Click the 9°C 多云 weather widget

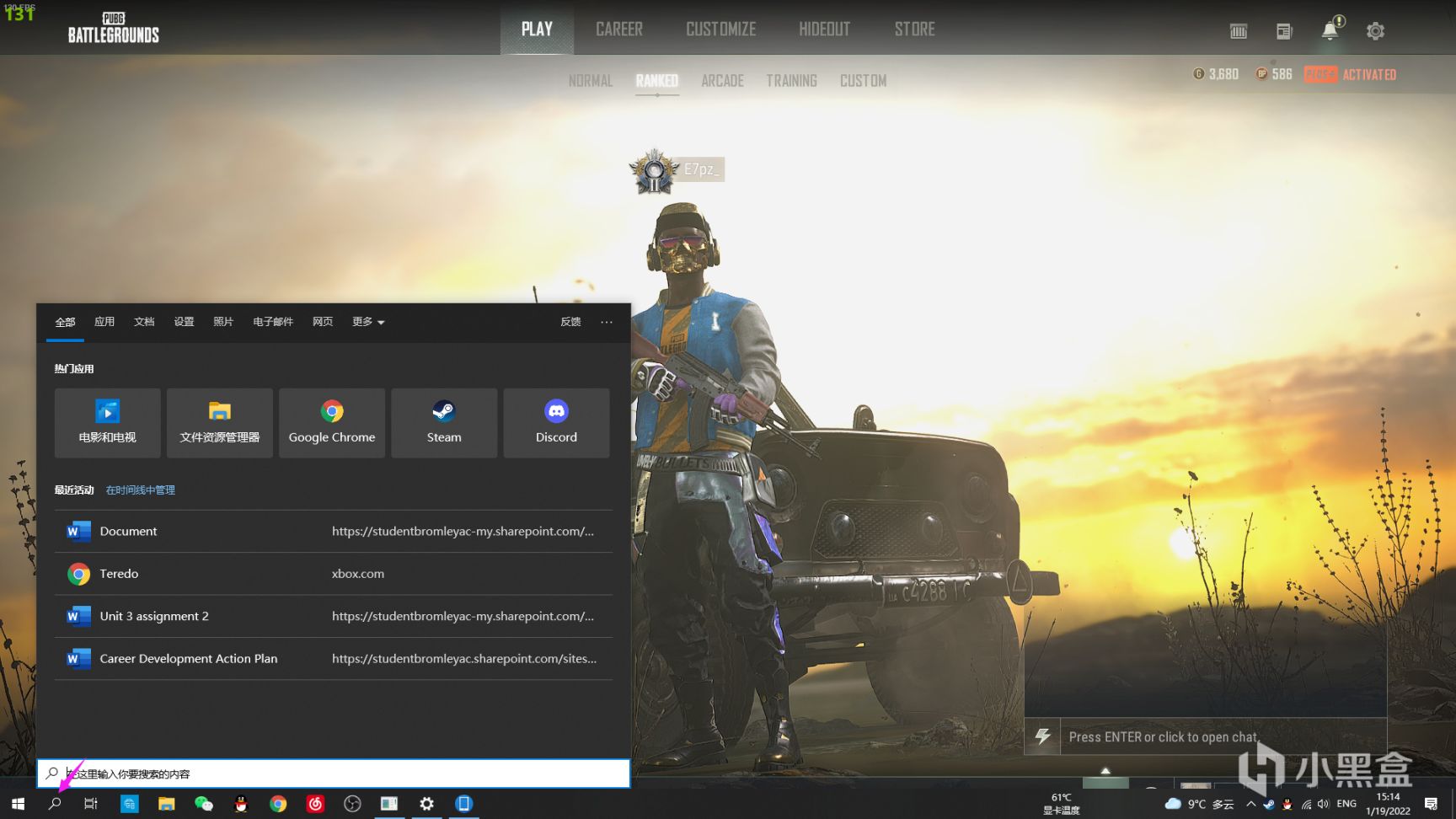point(1199,804)
